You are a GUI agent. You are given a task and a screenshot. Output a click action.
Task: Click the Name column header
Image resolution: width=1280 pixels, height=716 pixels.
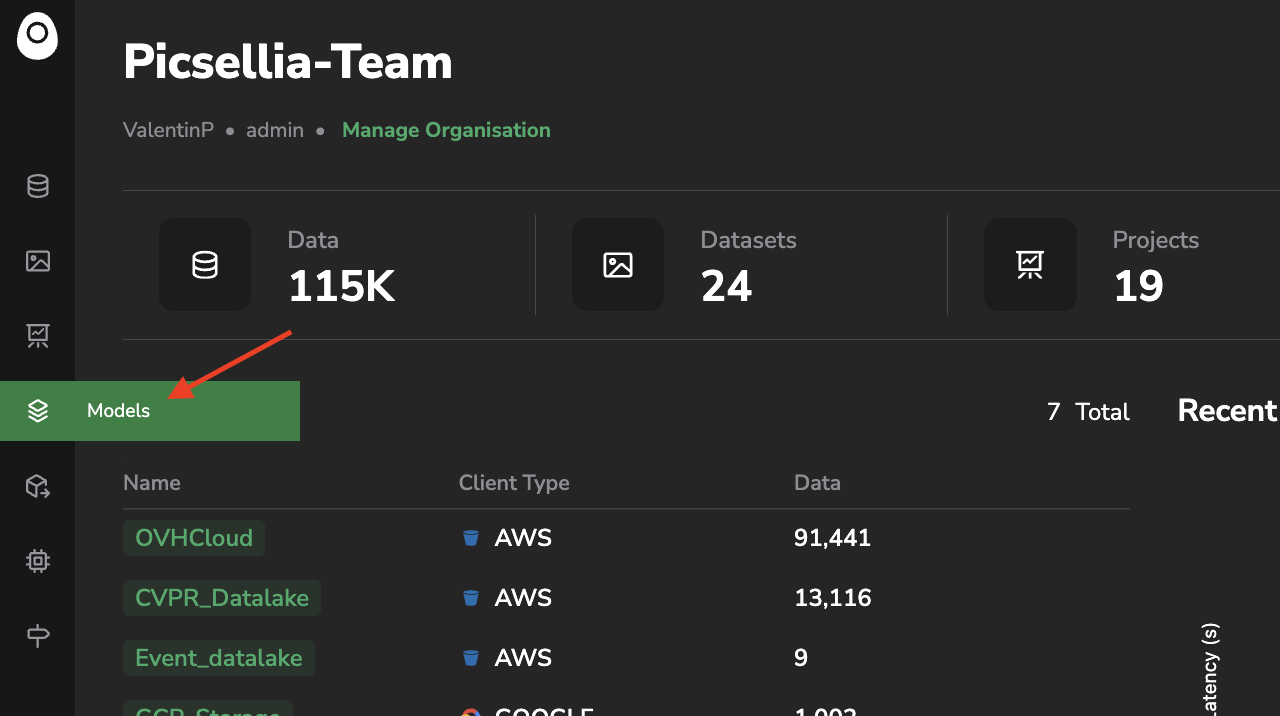152,483
